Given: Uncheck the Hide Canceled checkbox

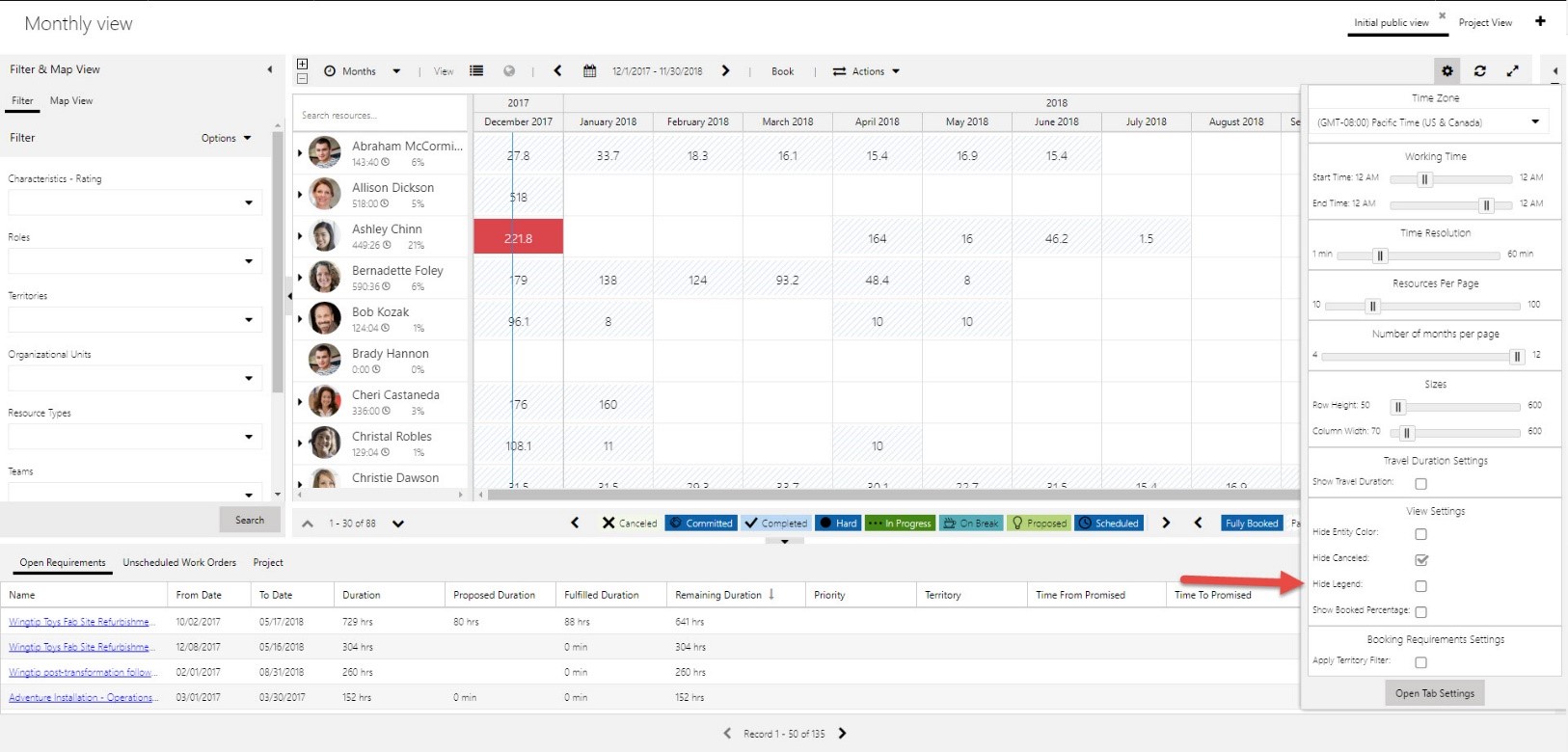Looking at the screenshot, I should pos(1420,560).
